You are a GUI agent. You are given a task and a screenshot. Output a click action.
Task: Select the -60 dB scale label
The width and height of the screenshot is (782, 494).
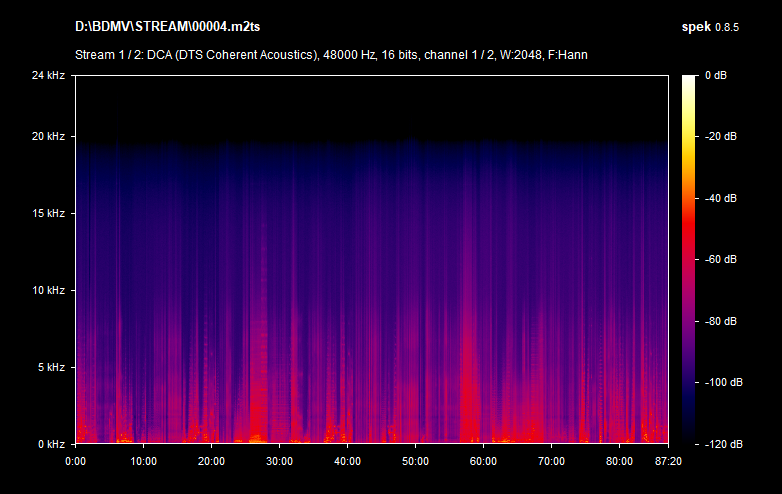point(721,259)
